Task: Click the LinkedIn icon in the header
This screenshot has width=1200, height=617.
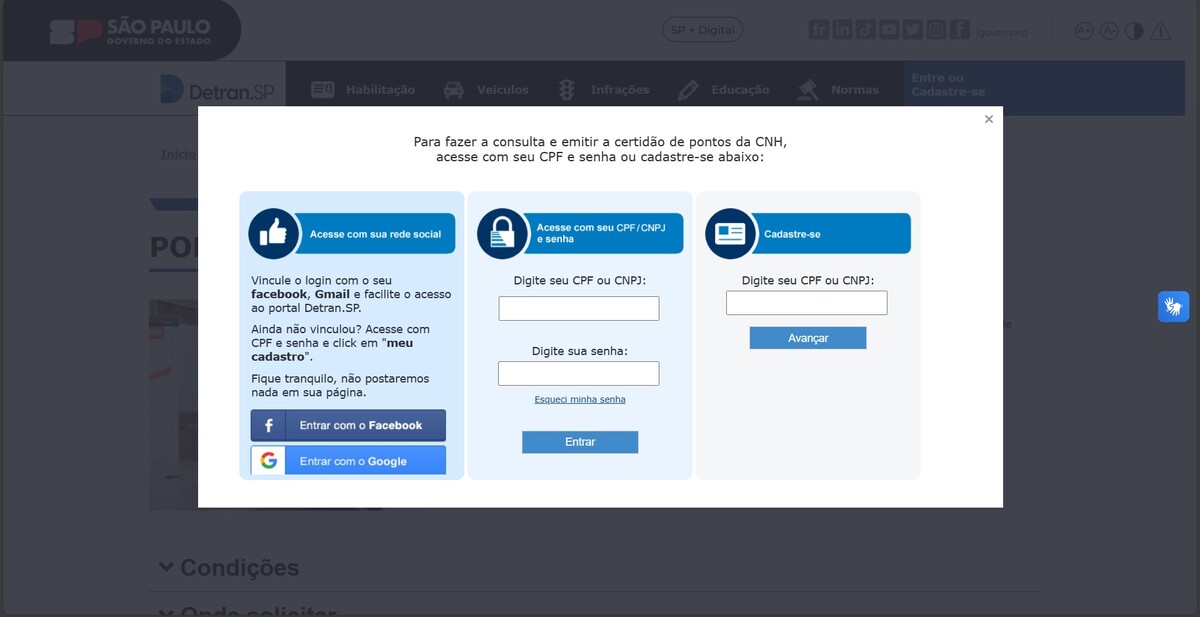Action: click(842, 30)
